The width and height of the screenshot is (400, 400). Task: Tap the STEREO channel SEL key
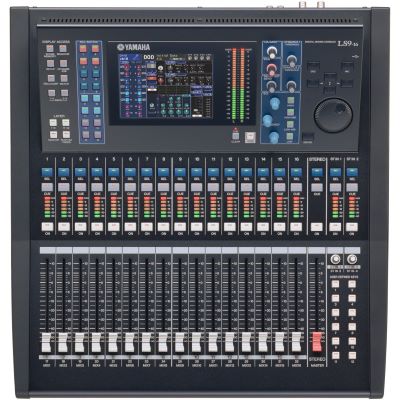pyautogui.click(x=317, y=172)
